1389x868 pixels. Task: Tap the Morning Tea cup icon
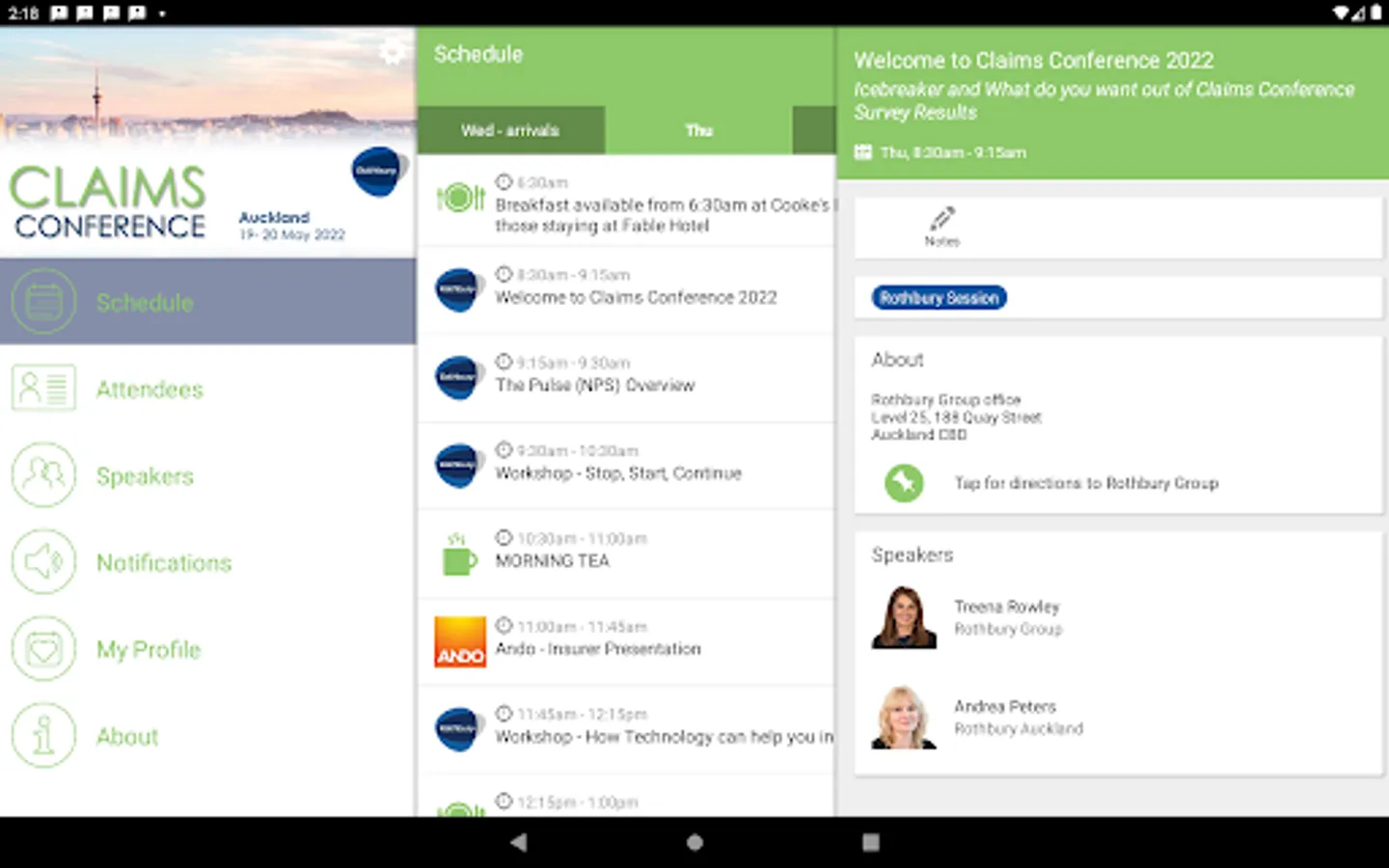pos(458,554)
